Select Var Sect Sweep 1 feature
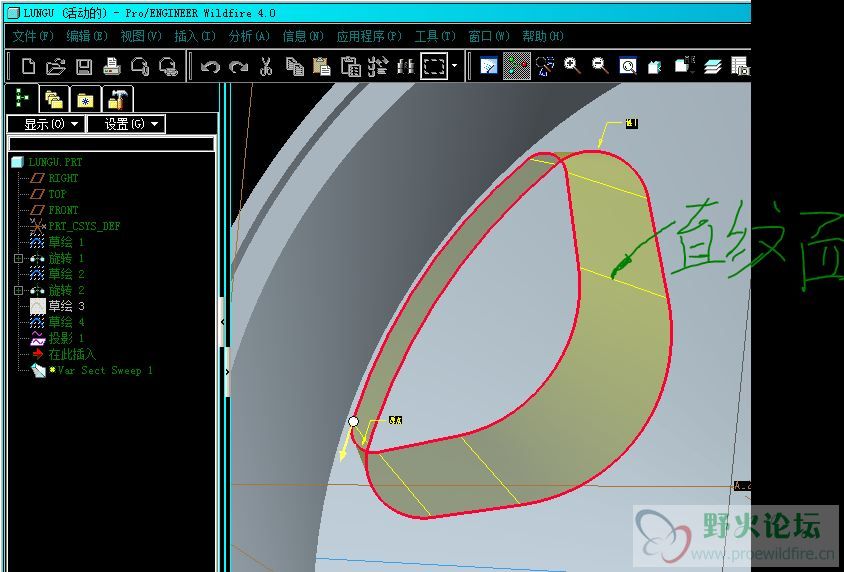 105,370
